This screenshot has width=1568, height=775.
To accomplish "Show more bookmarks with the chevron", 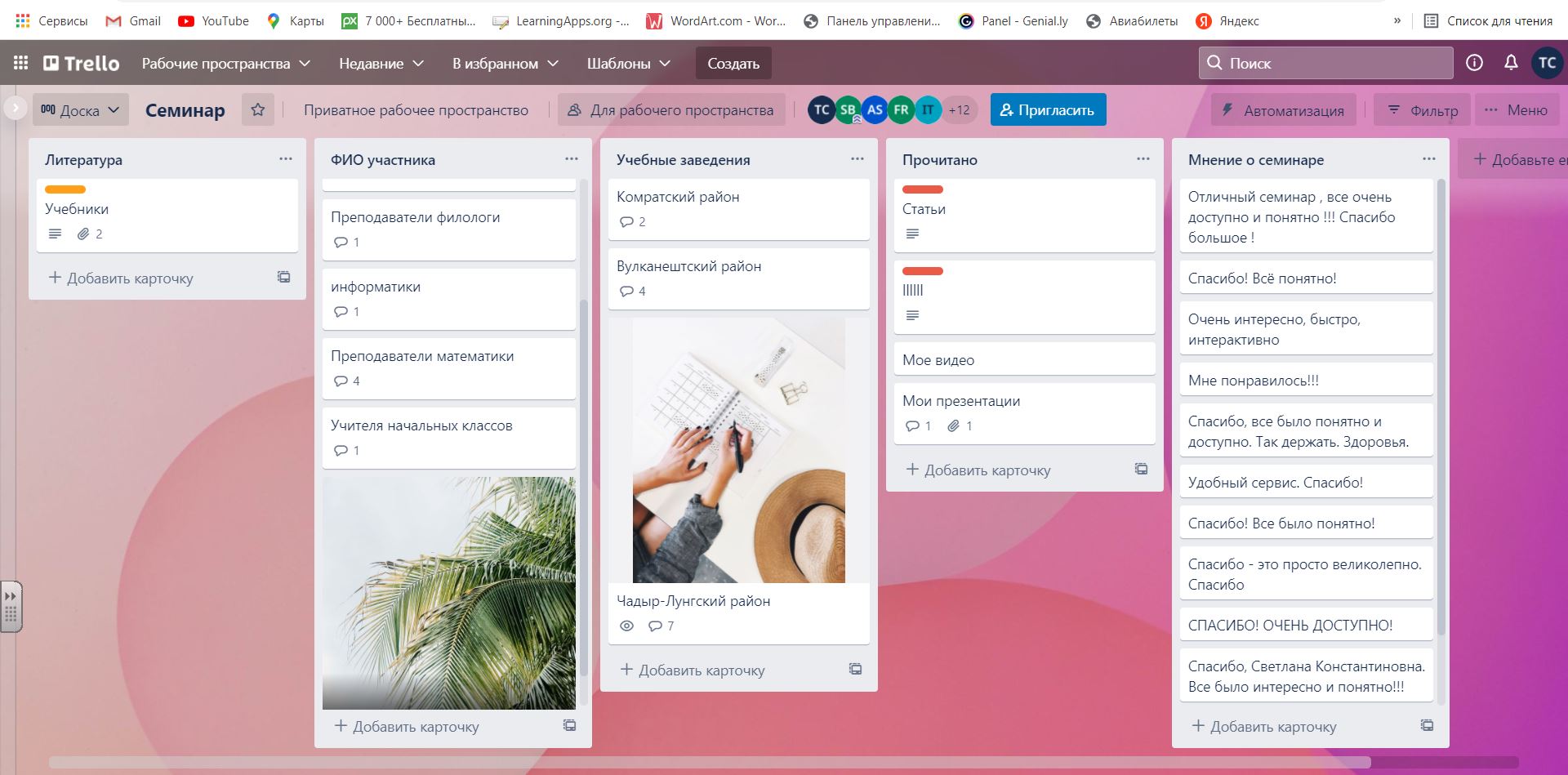I will click(x=1397, y=20).
